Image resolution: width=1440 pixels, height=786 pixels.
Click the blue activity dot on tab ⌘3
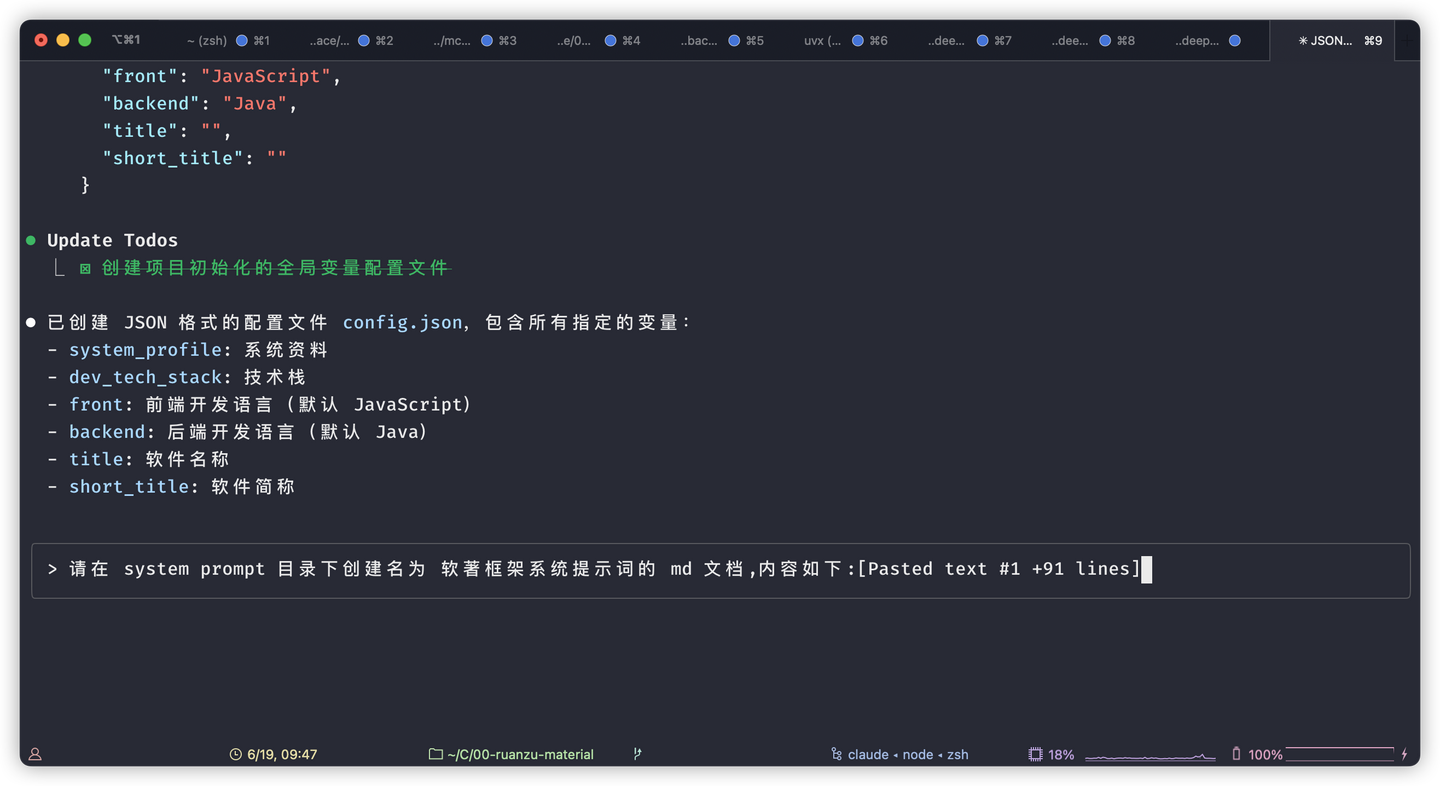(486, 41)
